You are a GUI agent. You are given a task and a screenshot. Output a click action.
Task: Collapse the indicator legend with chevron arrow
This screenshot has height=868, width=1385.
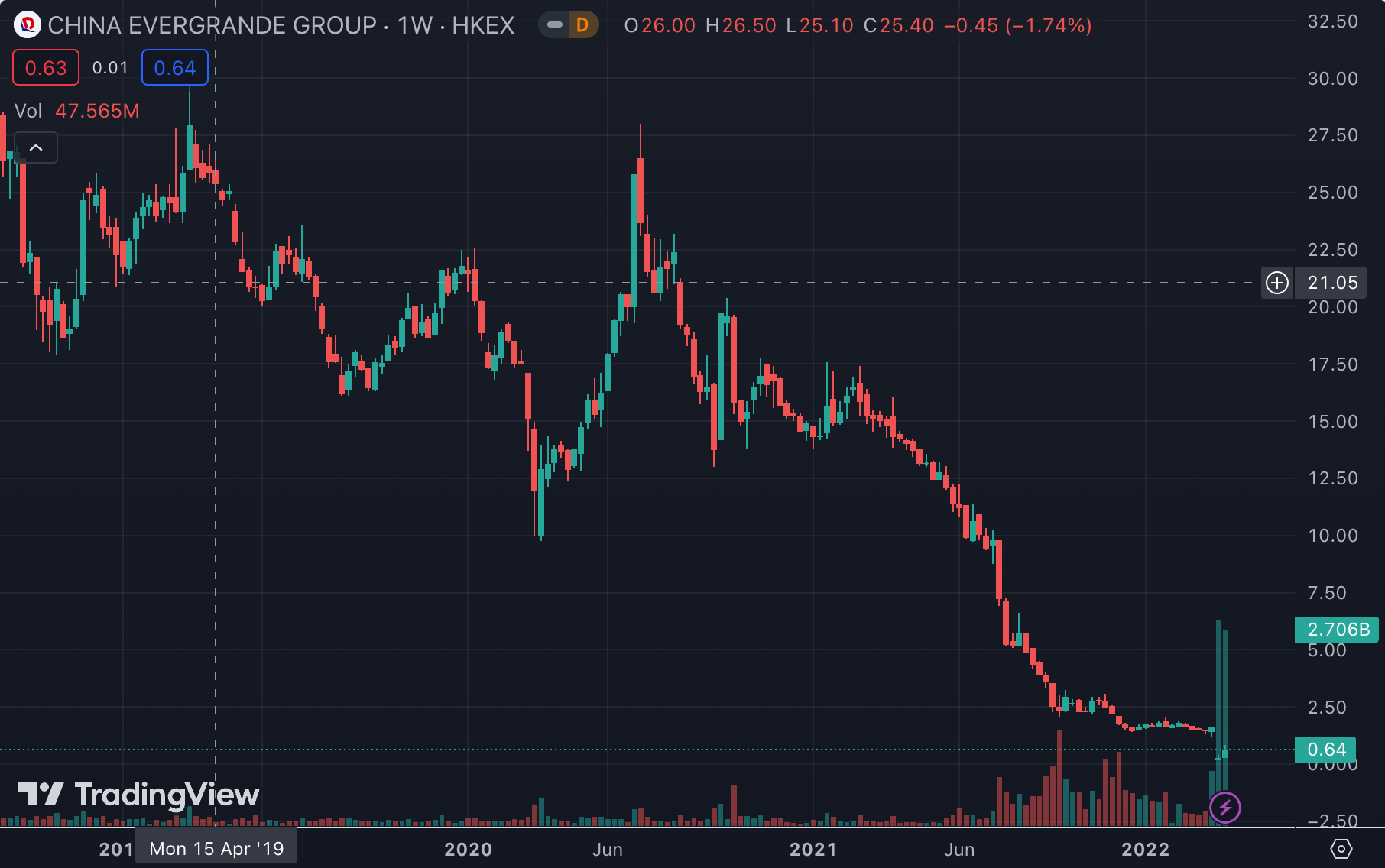(x=36, y=147)
